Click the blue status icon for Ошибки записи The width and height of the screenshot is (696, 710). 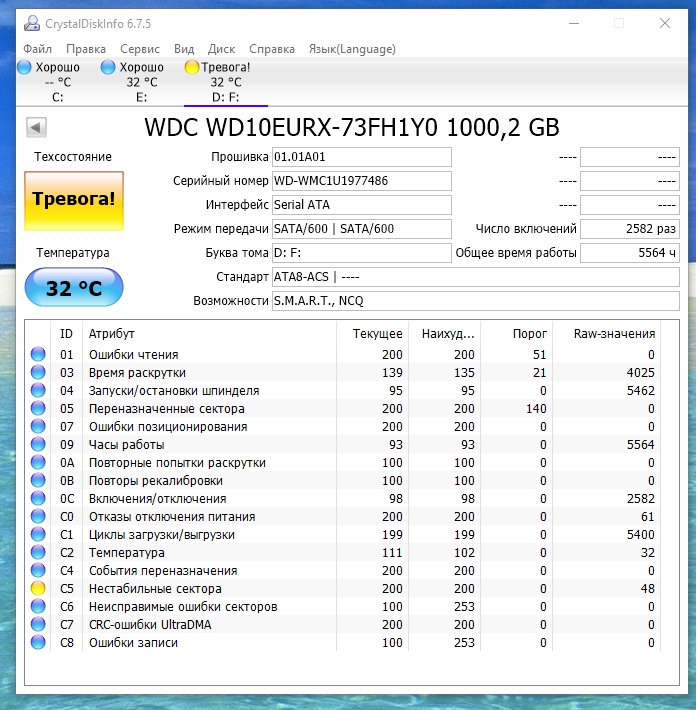pyautogui.click(x=39, y=643)
